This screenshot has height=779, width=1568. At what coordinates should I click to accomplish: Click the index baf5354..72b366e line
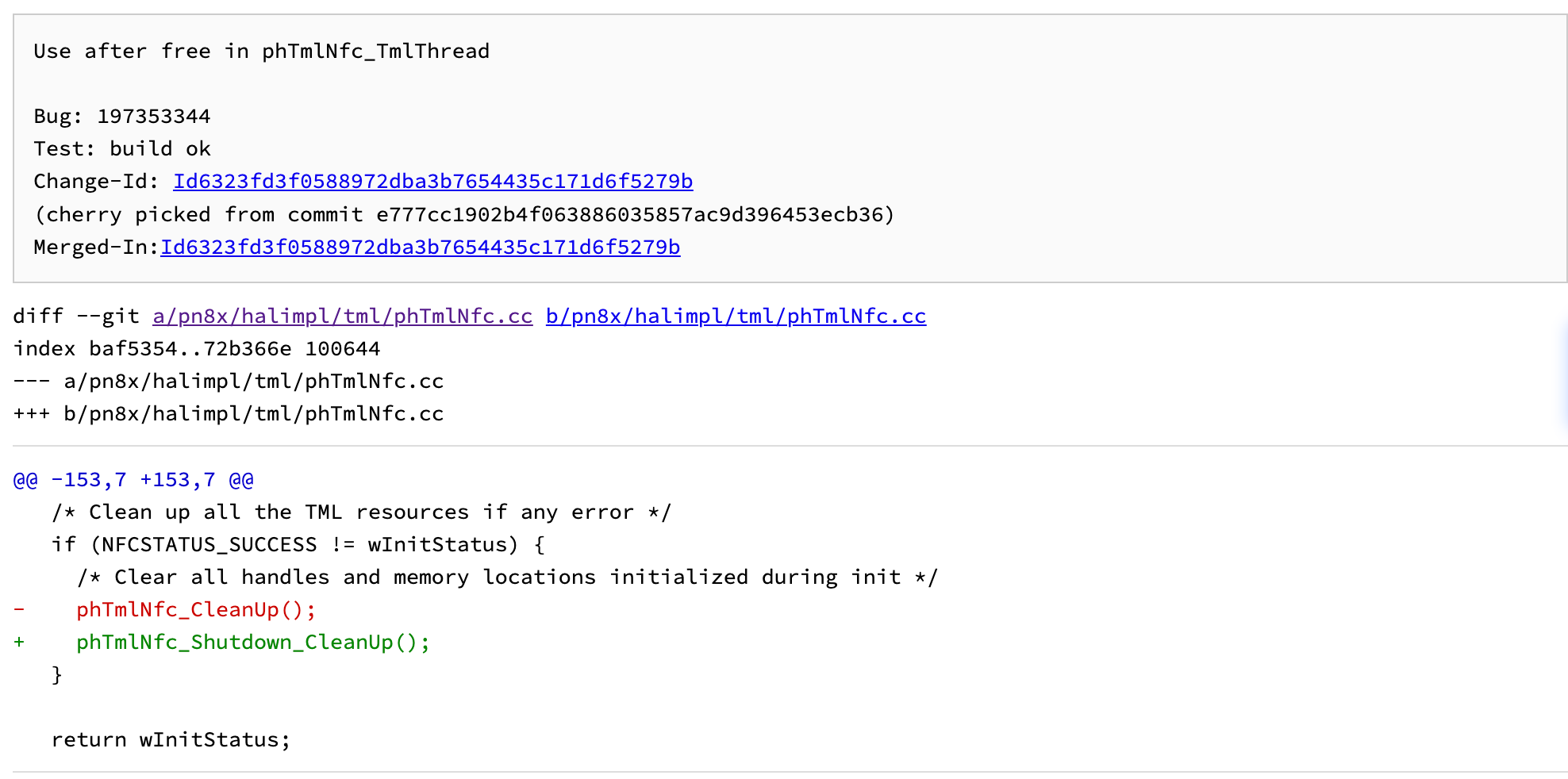[197, 349]
